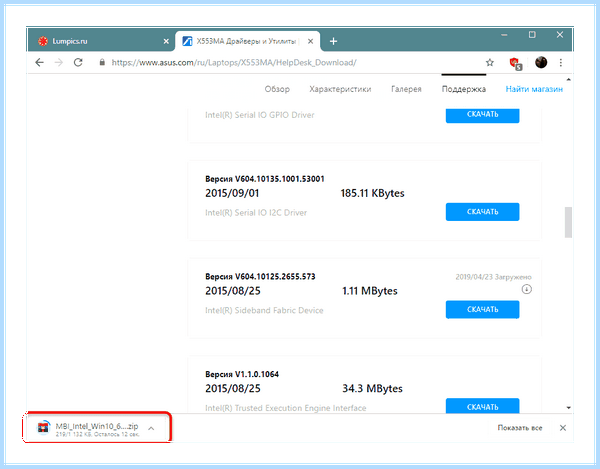This screenshot has width=600, height=469.
Task: Open the Характеристики page tab
Action: pos(340,89)
